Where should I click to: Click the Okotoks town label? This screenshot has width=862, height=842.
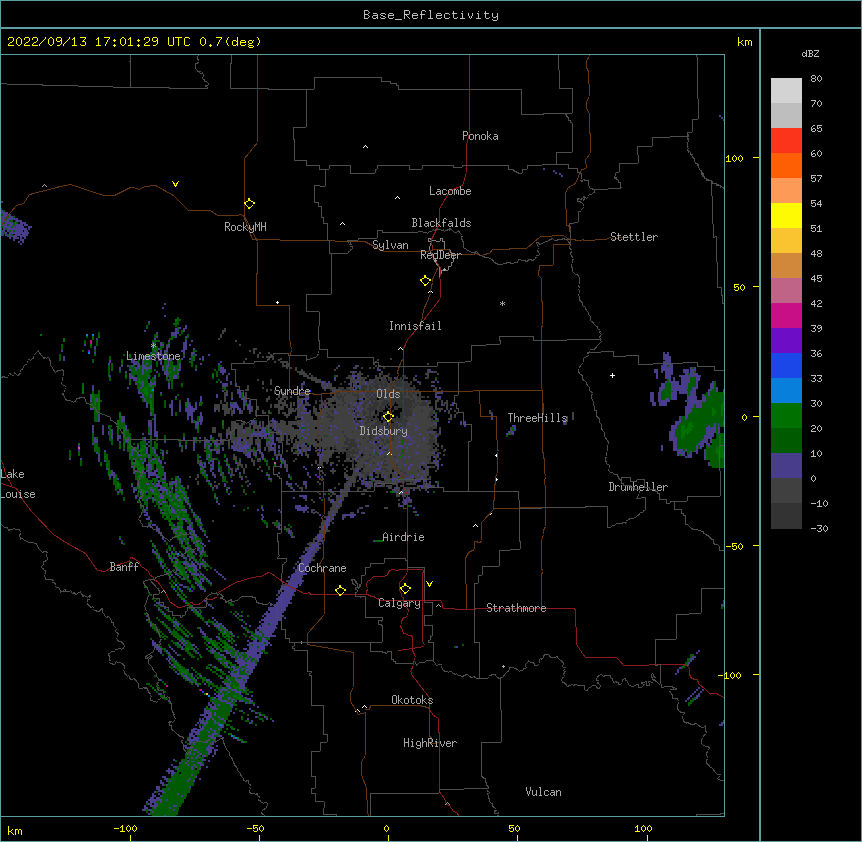click(412, 700)
